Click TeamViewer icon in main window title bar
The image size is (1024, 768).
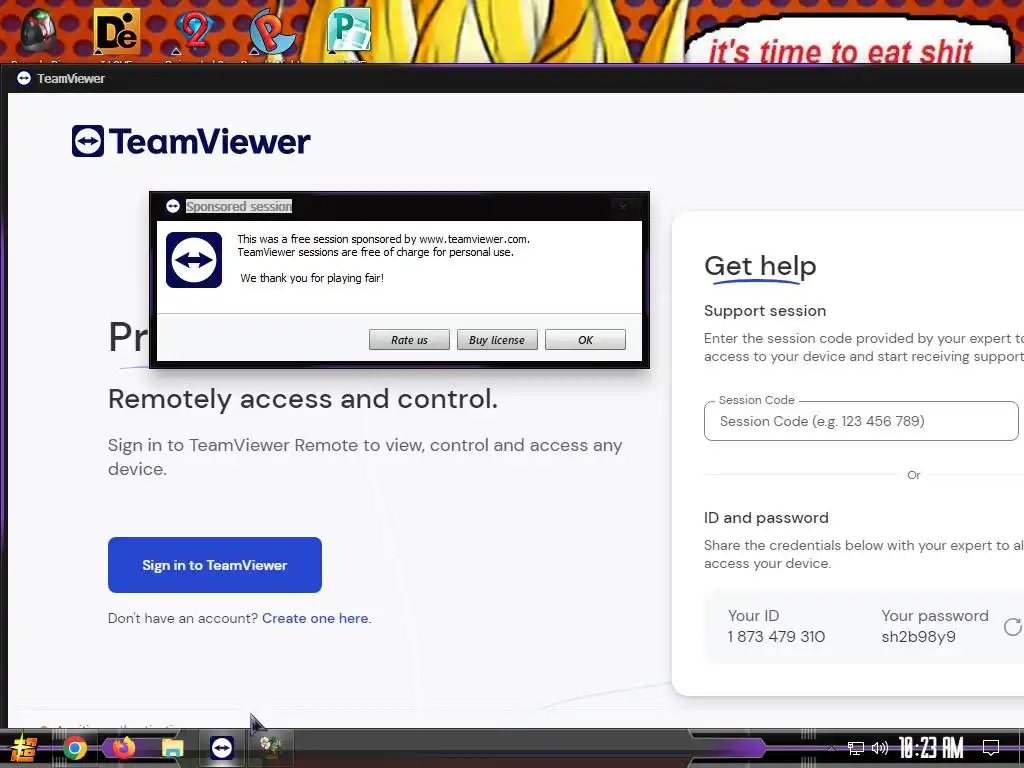pyautogui.click(x=24, y=78)
